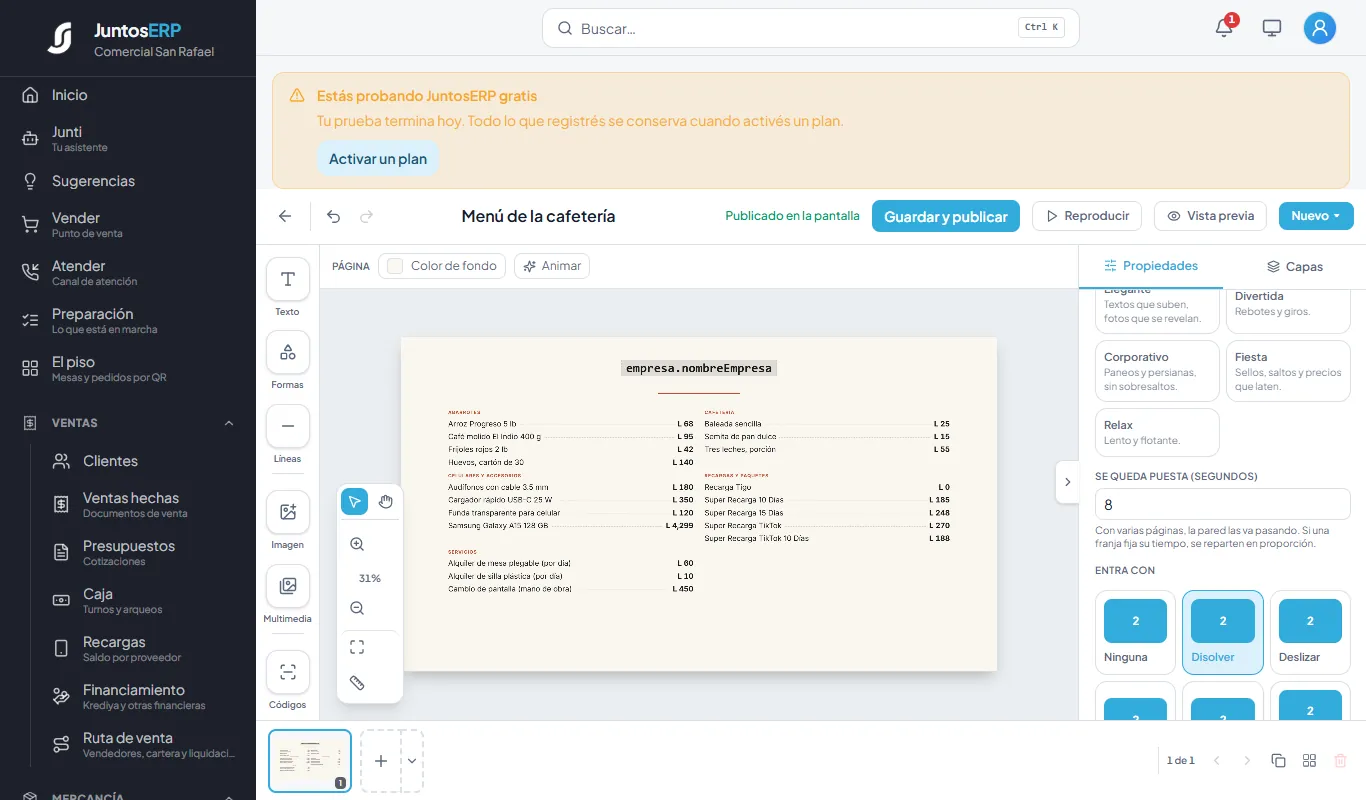Collapse the VENTAS sidebar section
This screenshot has height=800, width=1366.
(x=229, y=423)
